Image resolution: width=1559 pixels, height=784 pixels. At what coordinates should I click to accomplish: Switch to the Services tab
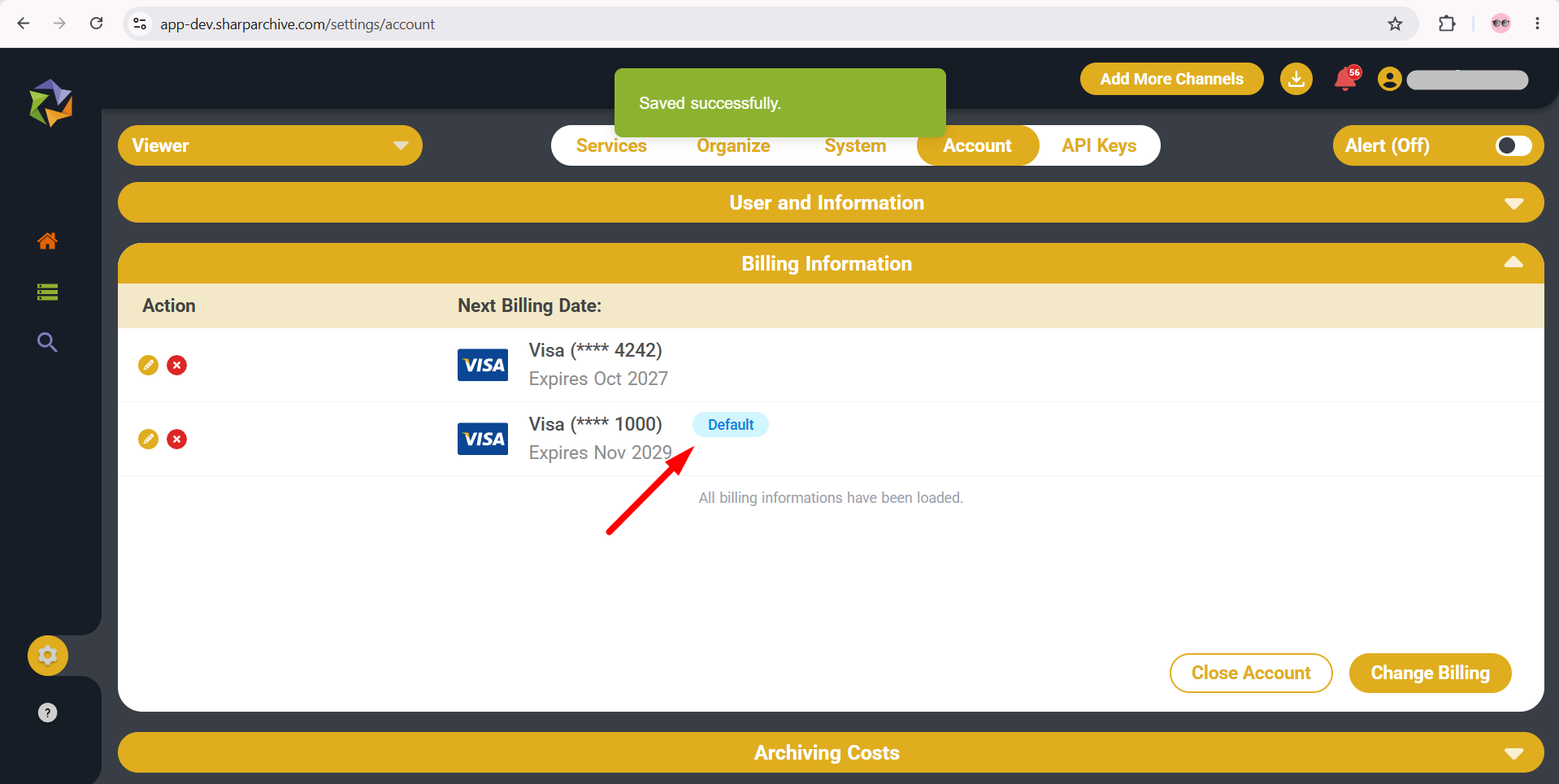pos(611,145)
